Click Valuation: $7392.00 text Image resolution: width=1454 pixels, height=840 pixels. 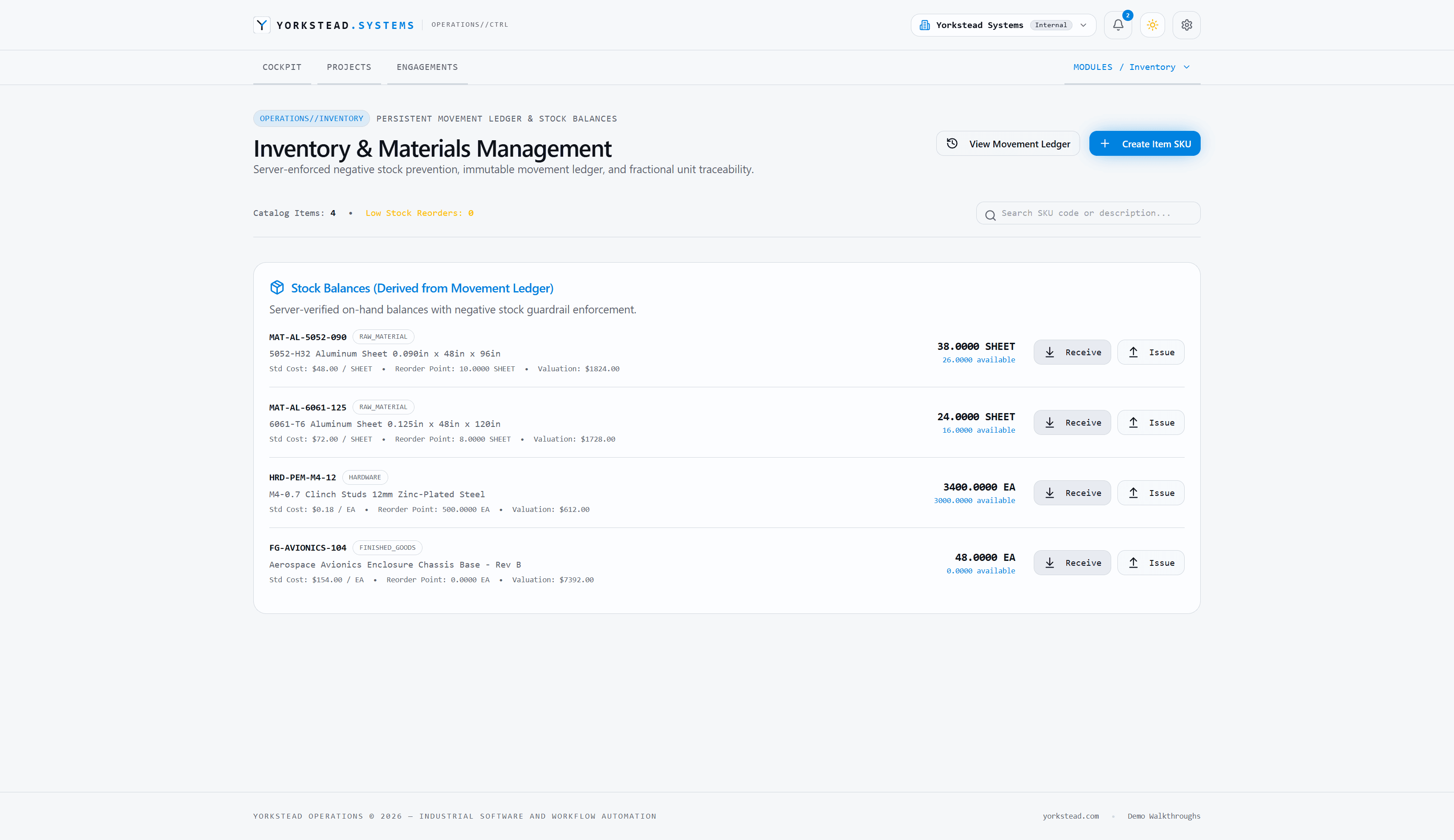(553, 580)
